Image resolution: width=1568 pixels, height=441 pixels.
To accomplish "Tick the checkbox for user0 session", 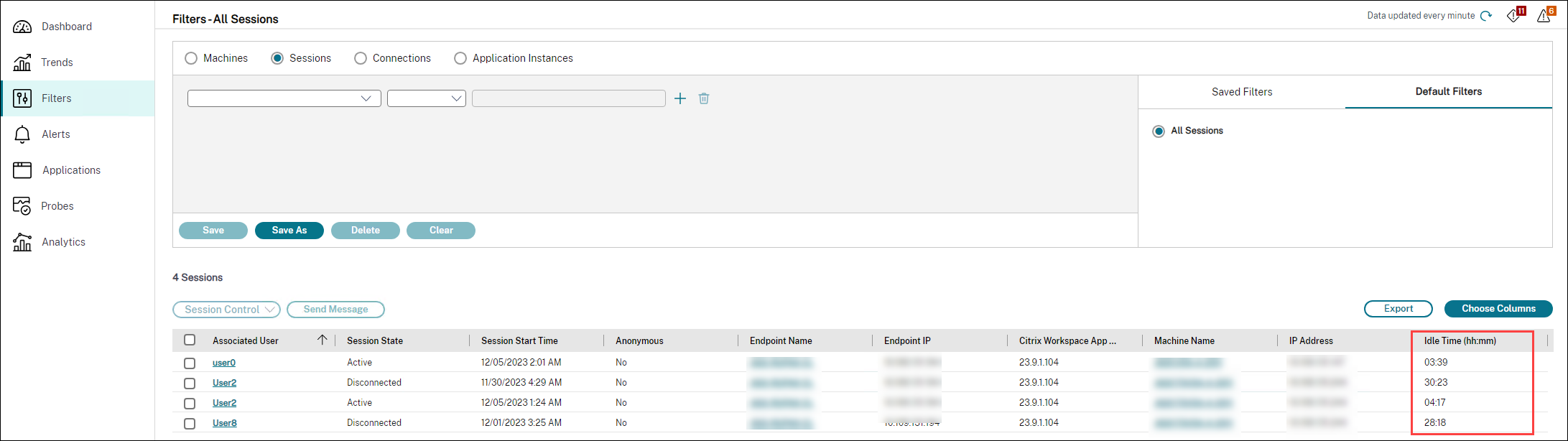I will pyautogui.click(x=190, y=363).
